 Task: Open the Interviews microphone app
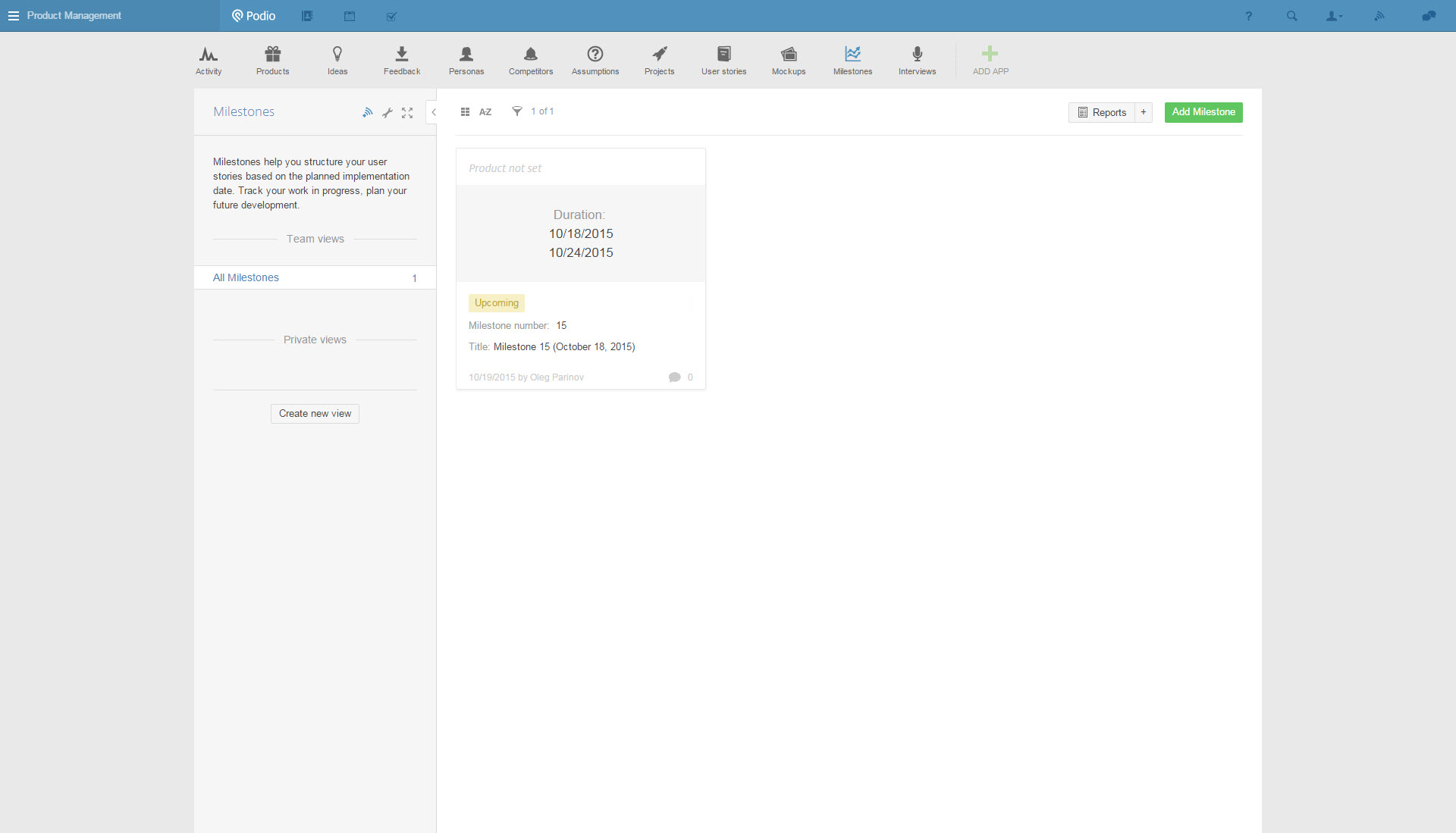[x=917, y=60]
